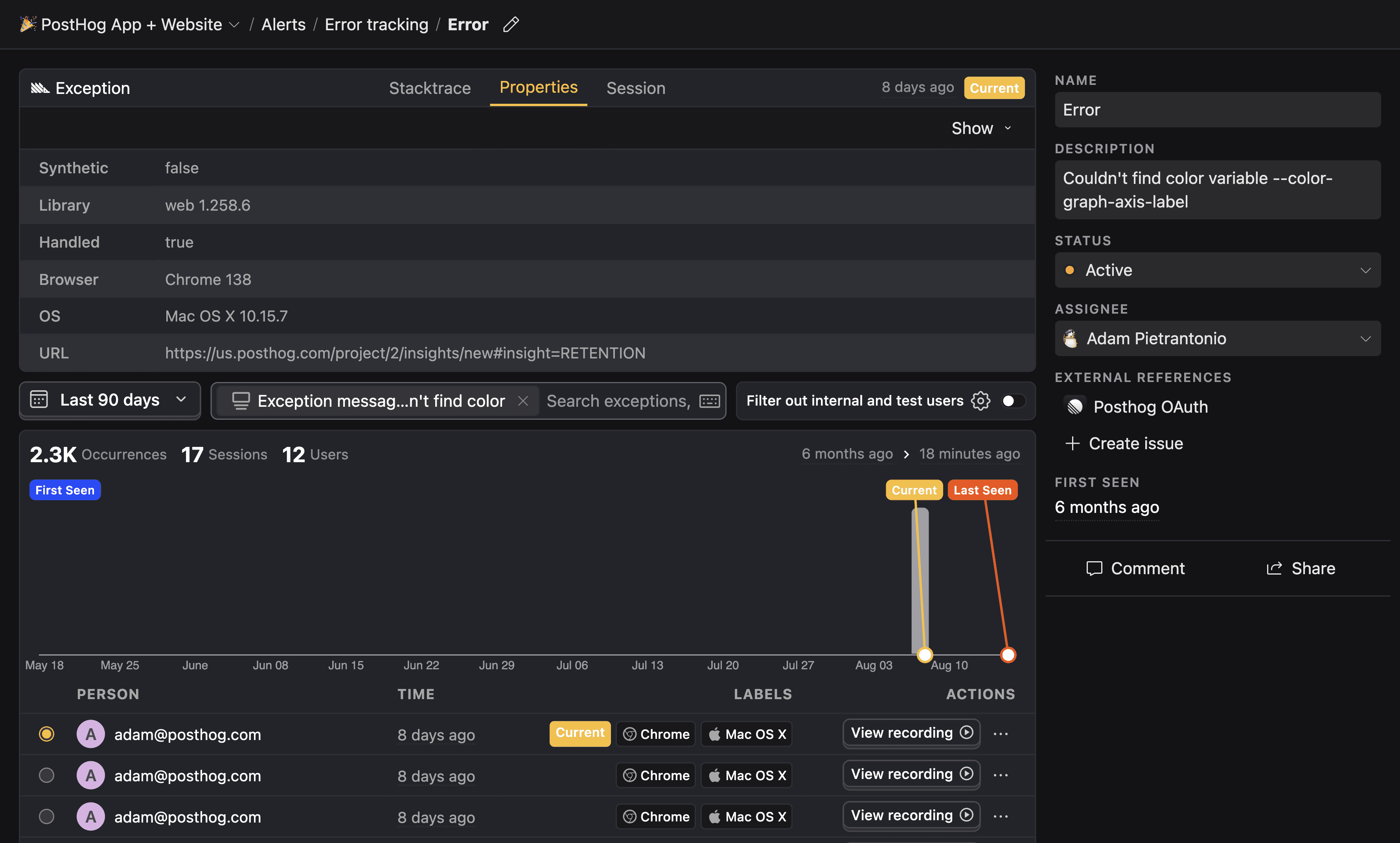The image size is (1400, 843).
Task: Click '6 months ago' under First Seen
Action: 1106,507
